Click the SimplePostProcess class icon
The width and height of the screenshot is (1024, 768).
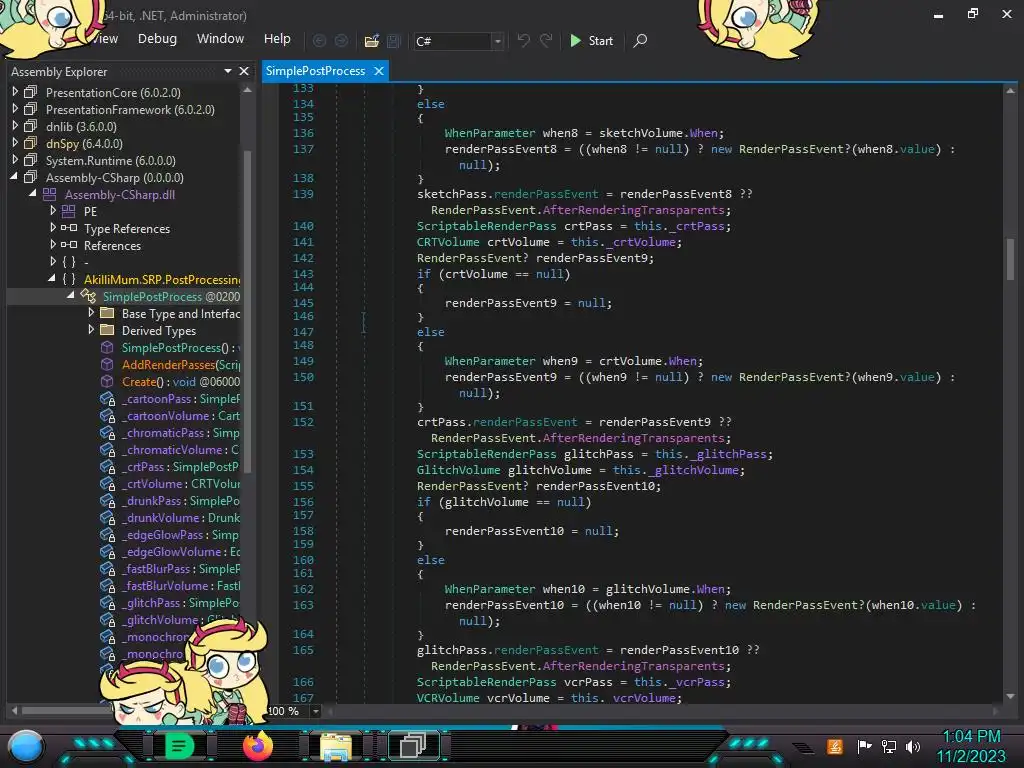[x=88, y=296]
